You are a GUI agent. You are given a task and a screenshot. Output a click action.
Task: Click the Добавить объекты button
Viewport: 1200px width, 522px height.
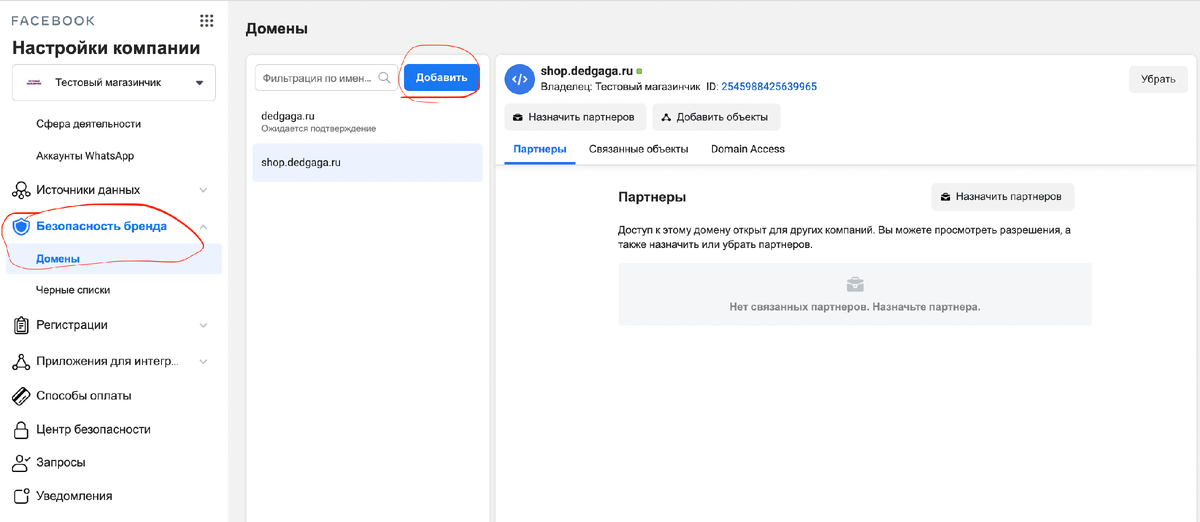(x=716, y=117)
